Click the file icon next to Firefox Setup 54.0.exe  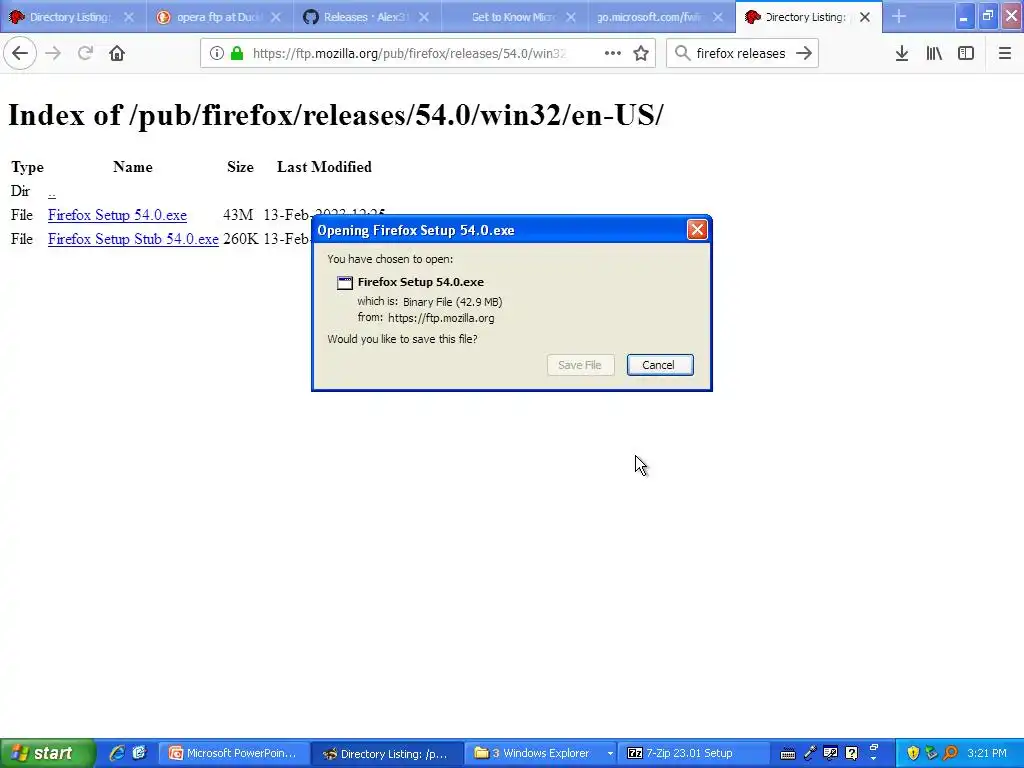pos(345,283)
